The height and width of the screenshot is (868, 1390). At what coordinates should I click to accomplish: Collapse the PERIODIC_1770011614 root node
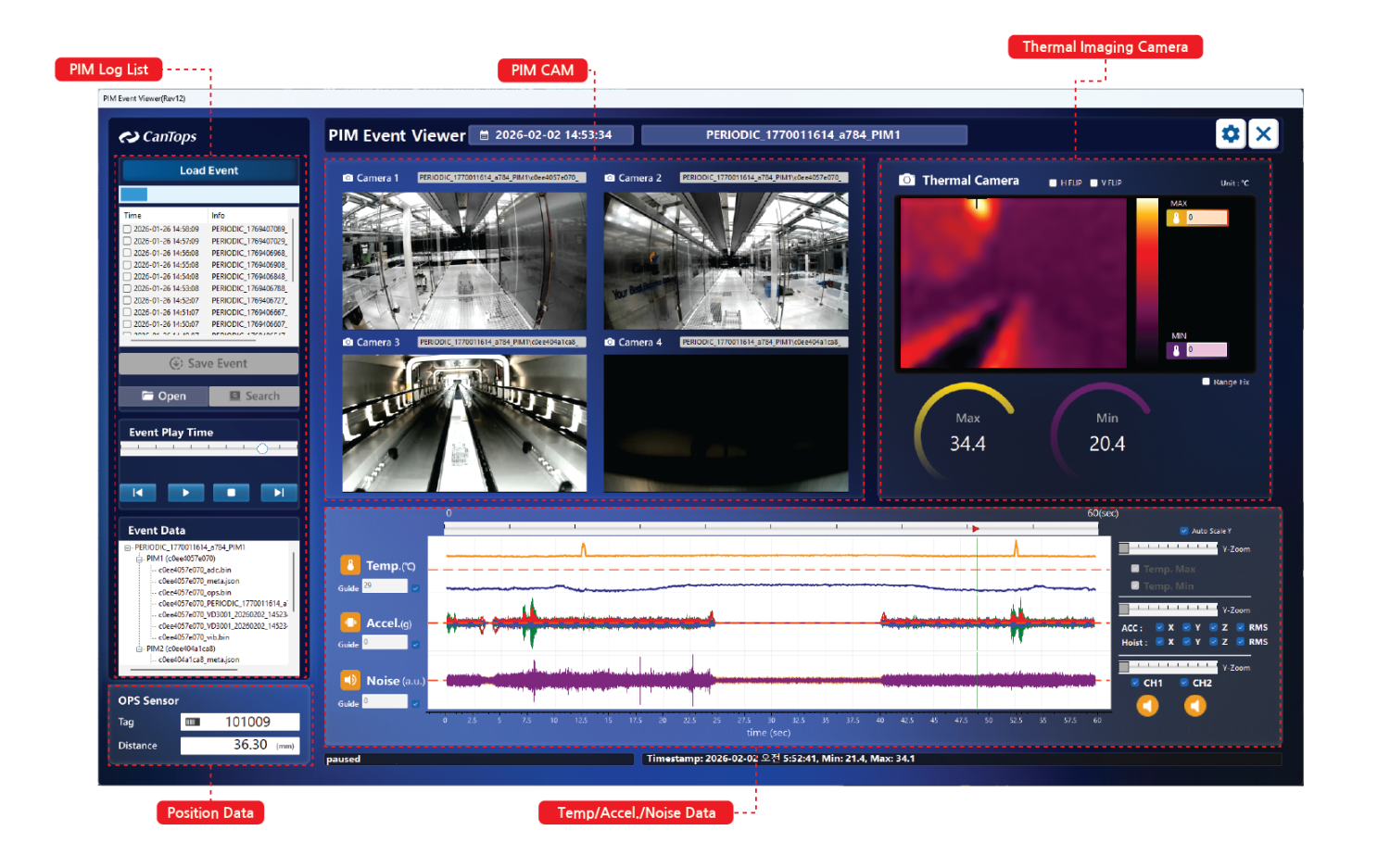(128, 547)
